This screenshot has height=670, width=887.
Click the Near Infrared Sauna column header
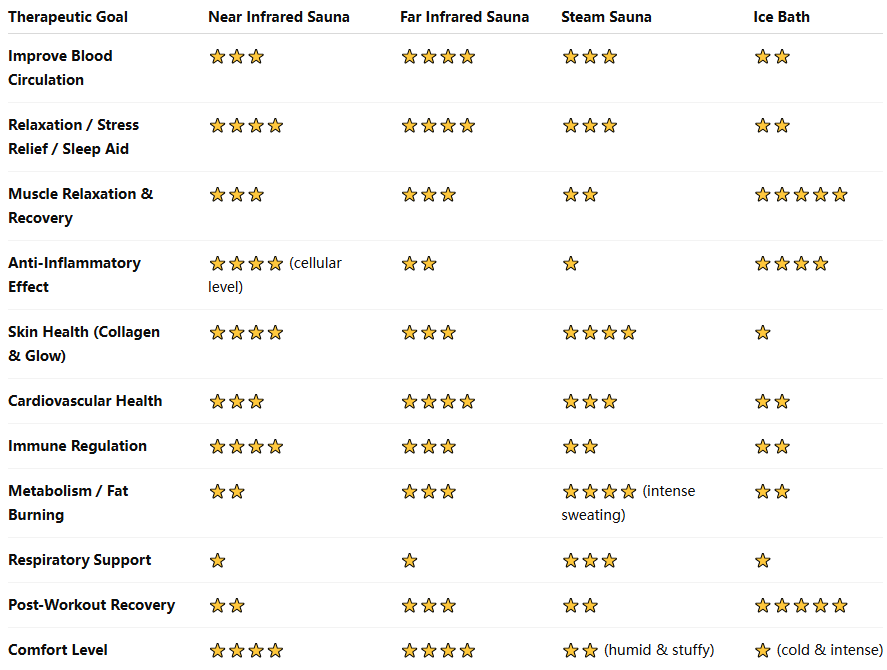[279, 17]
